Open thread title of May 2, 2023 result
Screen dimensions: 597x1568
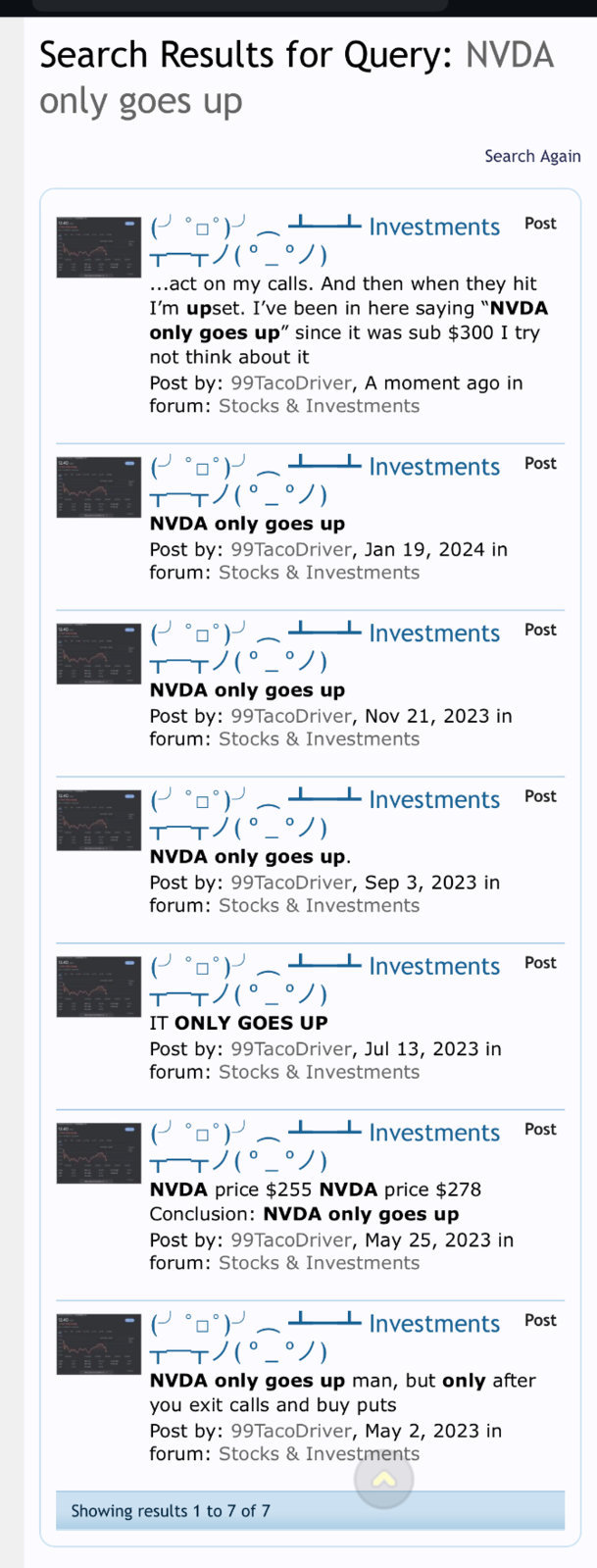tap(324, 1338)
